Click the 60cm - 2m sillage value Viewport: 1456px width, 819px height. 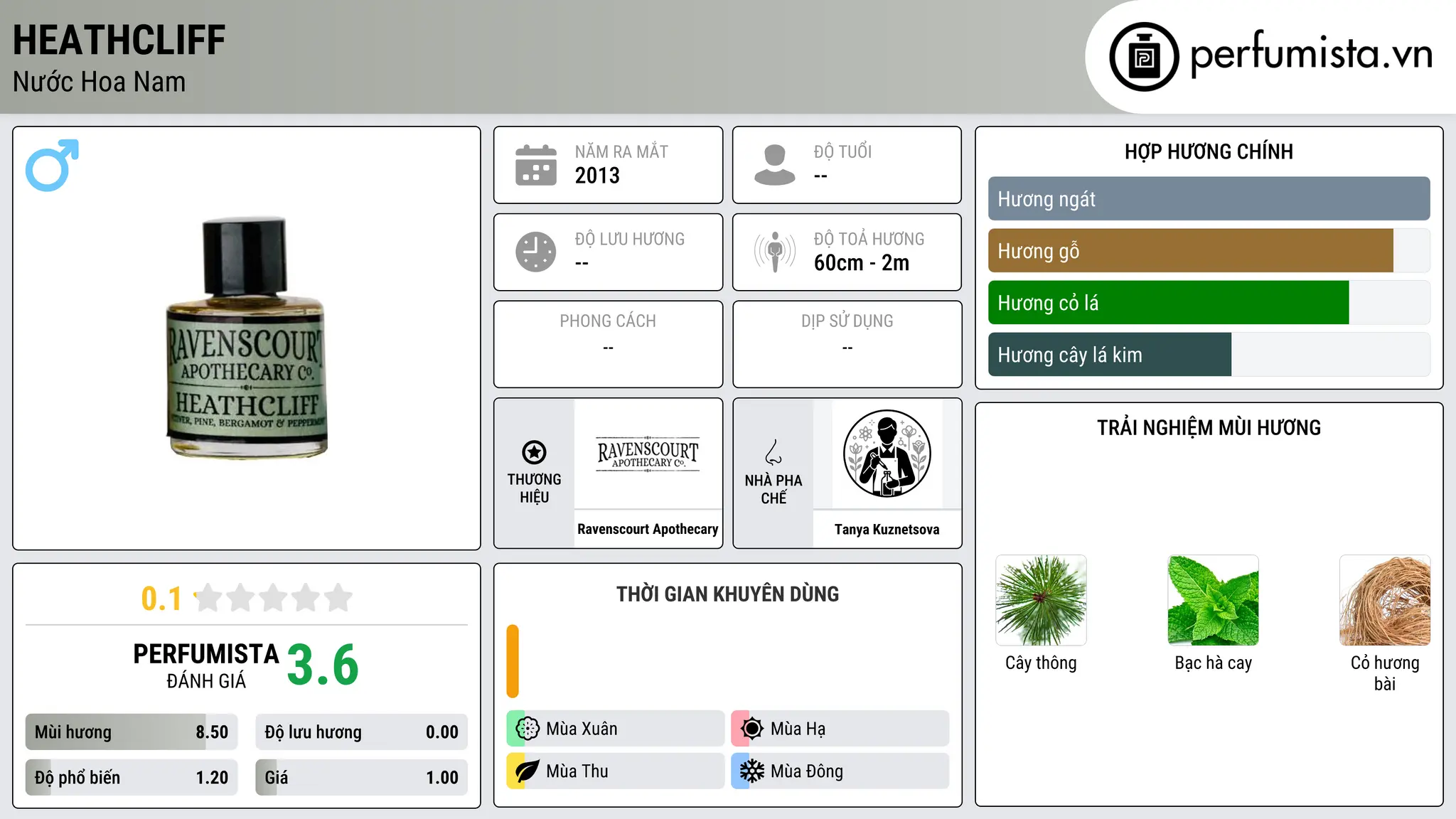coord(862,263)
